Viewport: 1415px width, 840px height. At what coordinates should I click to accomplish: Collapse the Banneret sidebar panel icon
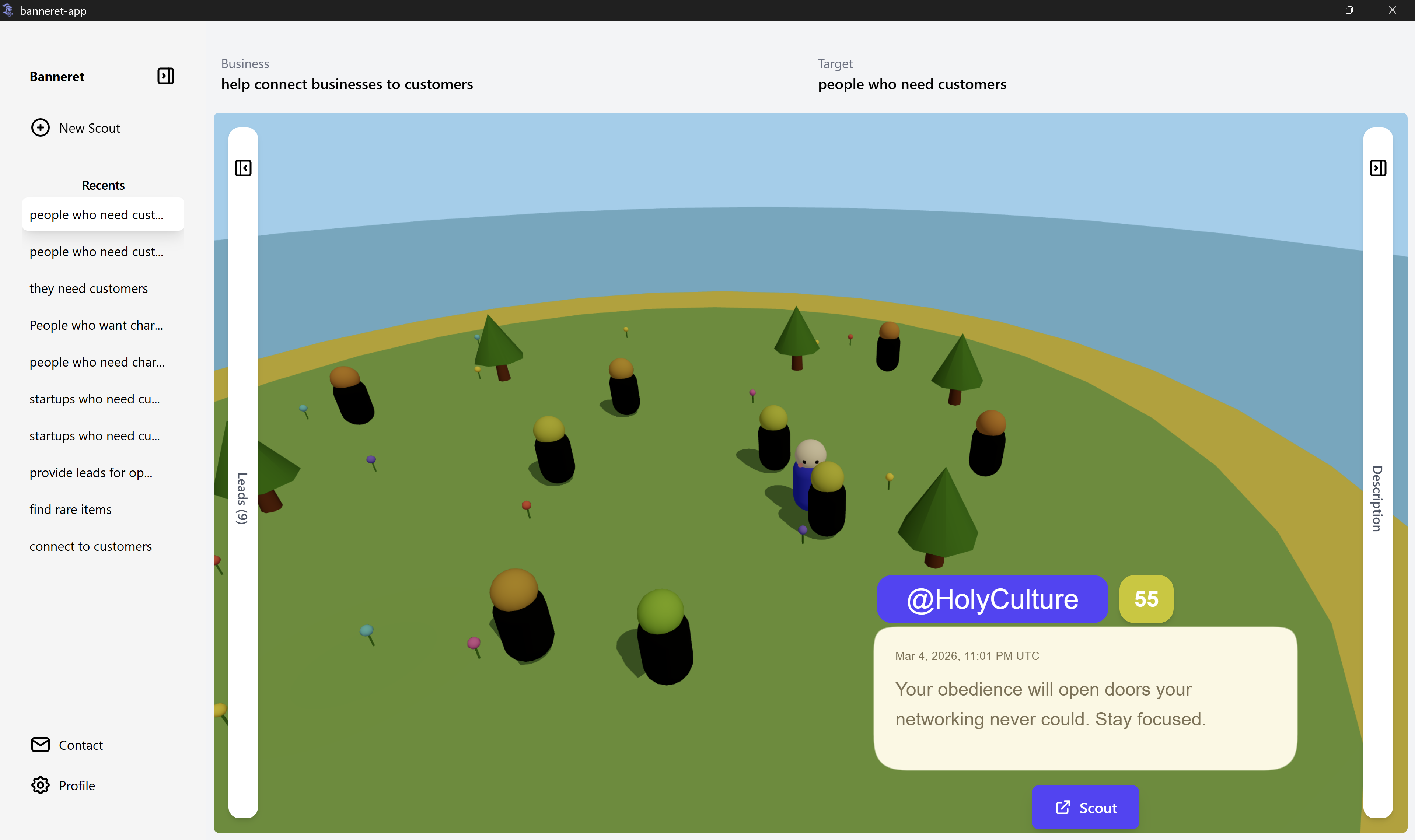pyautogui.click(x=165, y=76)
